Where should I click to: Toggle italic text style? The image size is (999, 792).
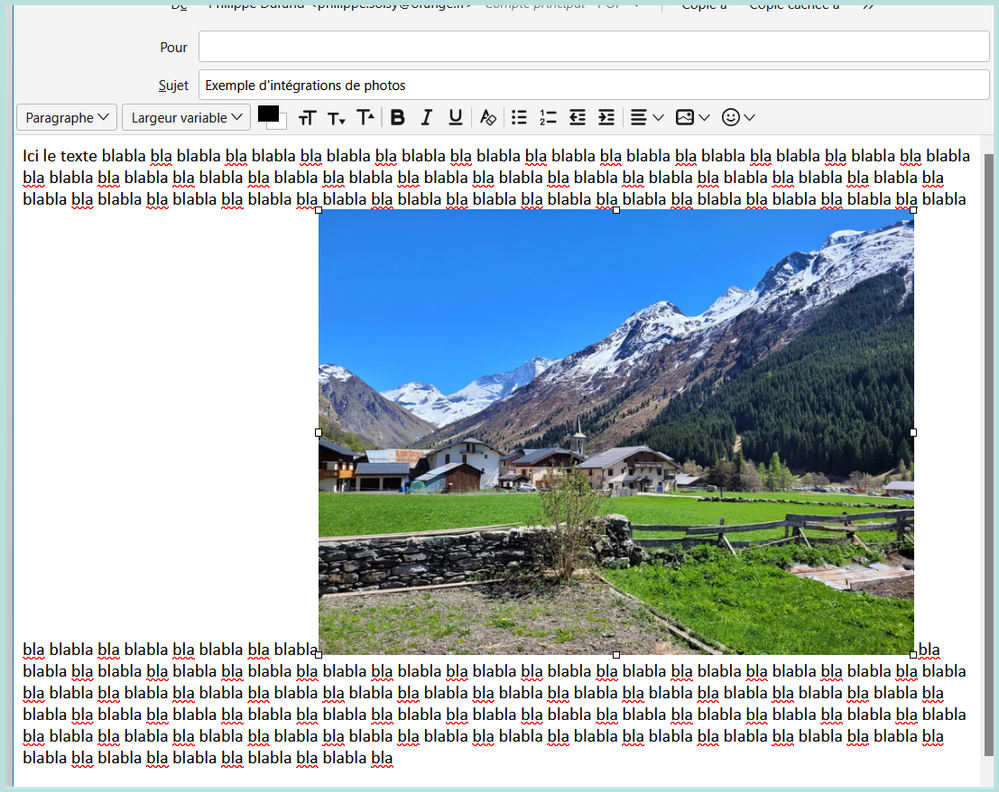[427, 118]
